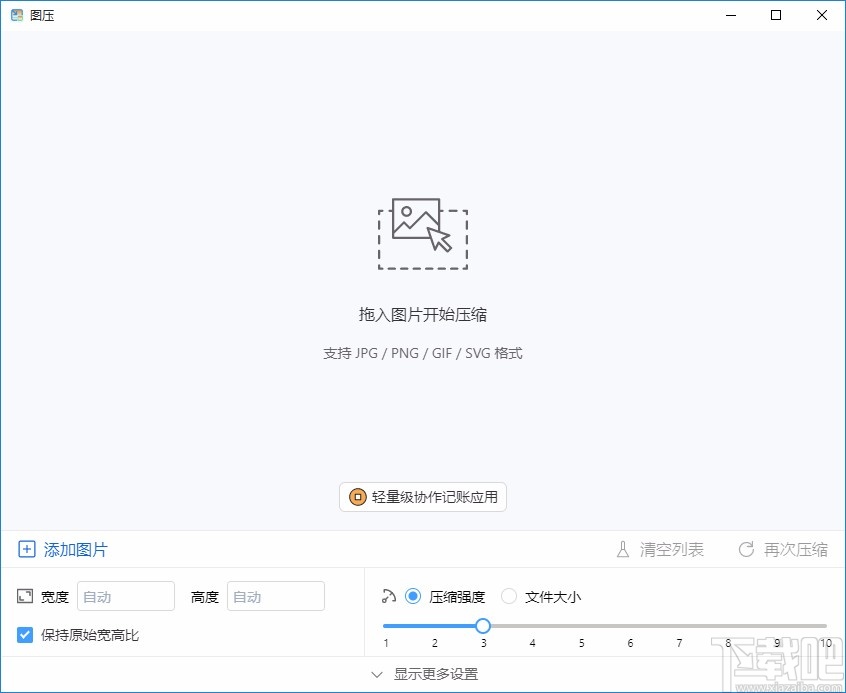Click the 添加图片 plus icon

tap(26, 549)
